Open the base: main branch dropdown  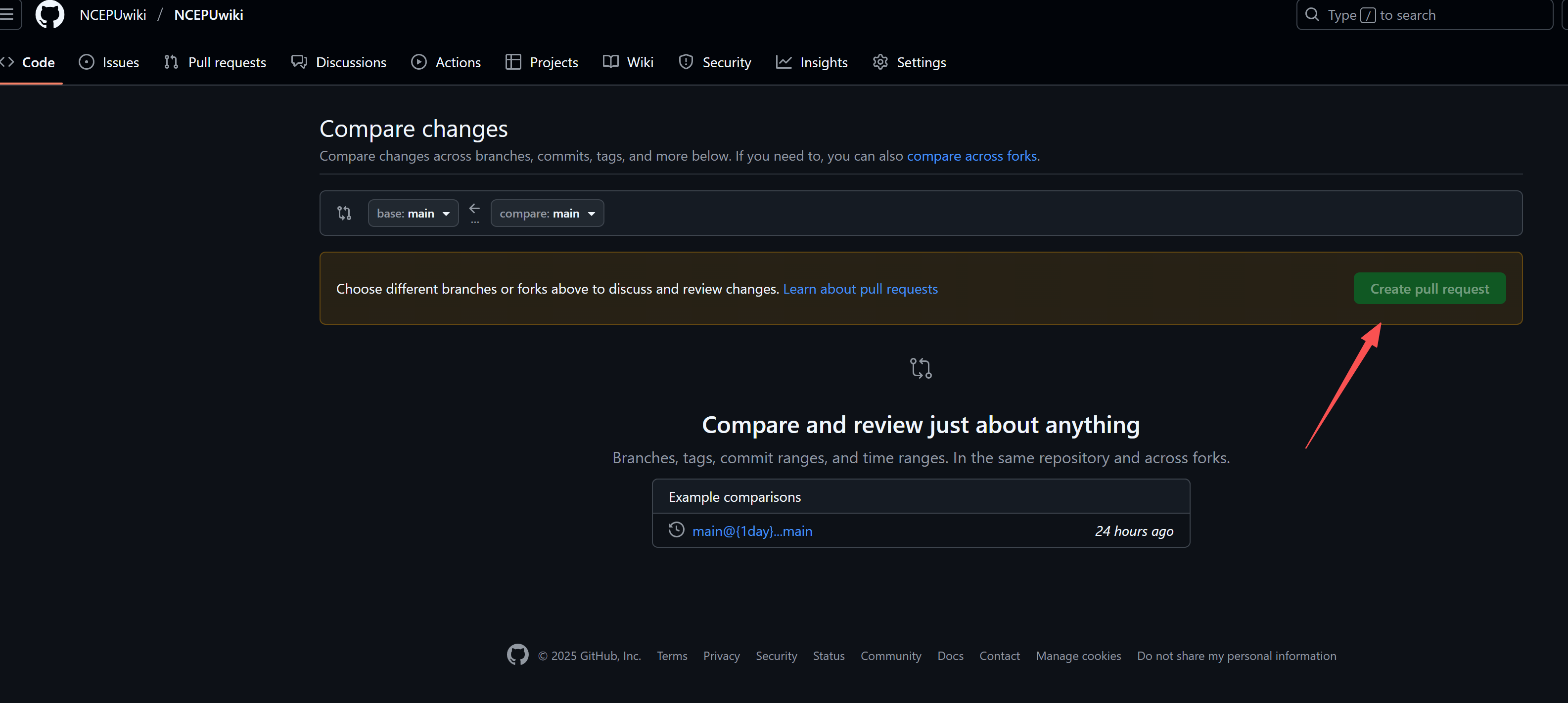click(x=413, y=213)
